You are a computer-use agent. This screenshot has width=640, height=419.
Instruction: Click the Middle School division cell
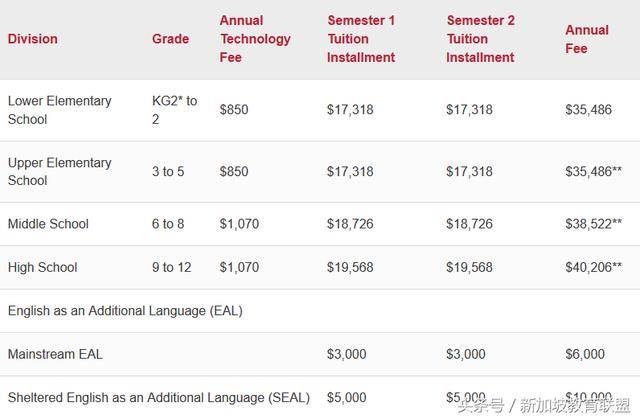(x=48, y=224)
